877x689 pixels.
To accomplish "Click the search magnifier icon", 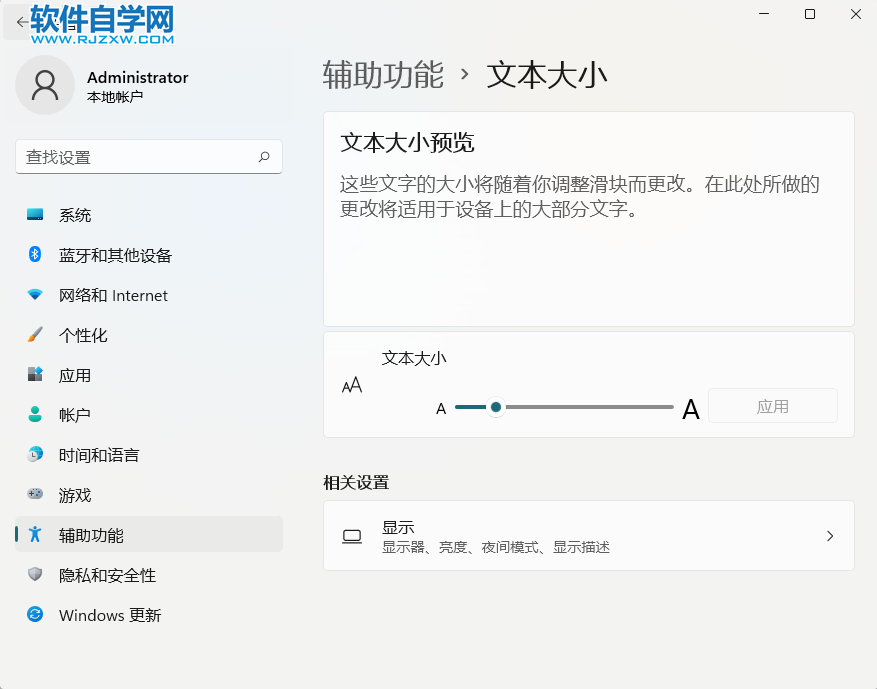I will [264, 157].
